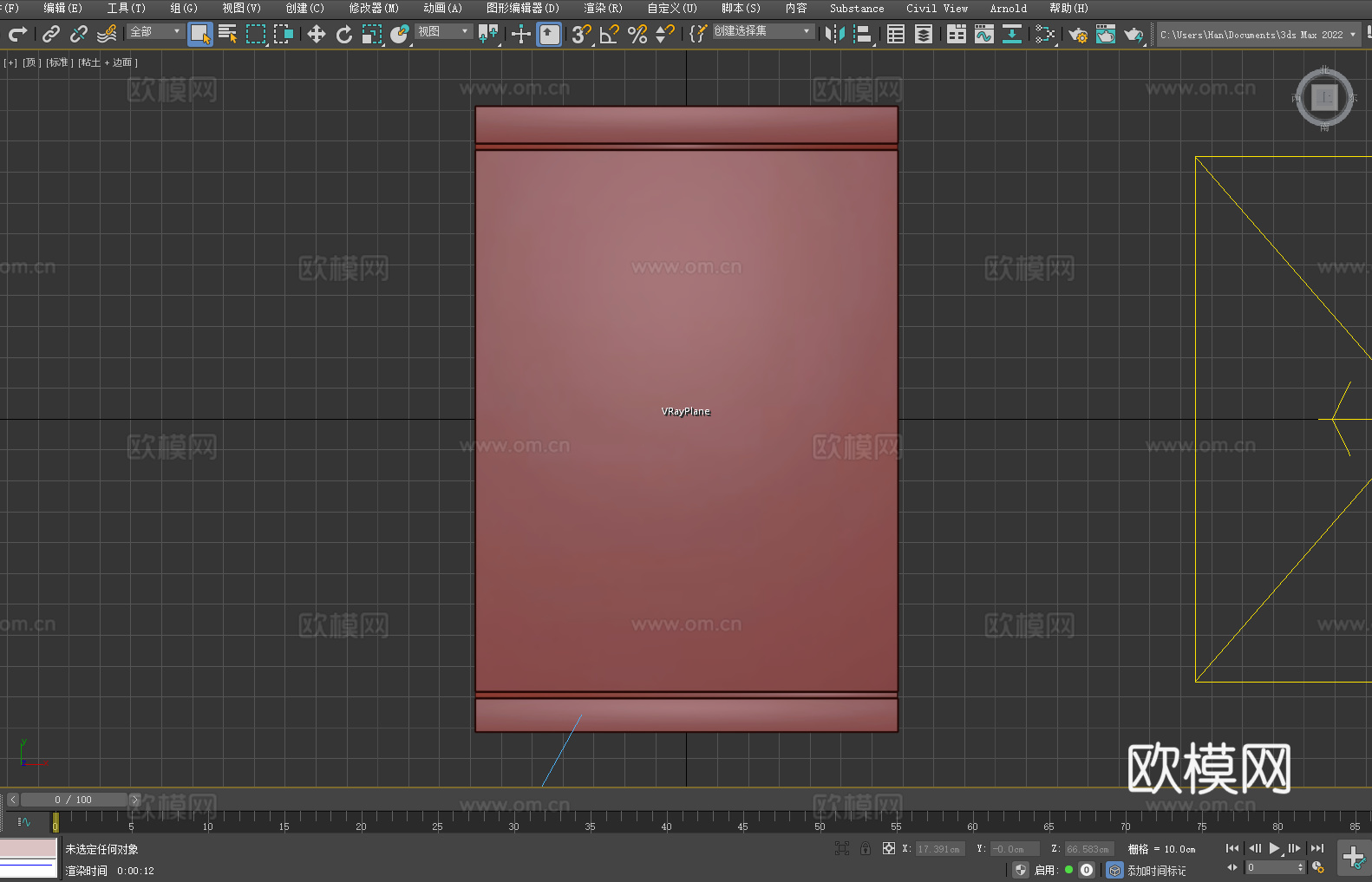
Task: Show the Ribbon toggle icon
Action: pyautogui.click(x=957, y=34)
